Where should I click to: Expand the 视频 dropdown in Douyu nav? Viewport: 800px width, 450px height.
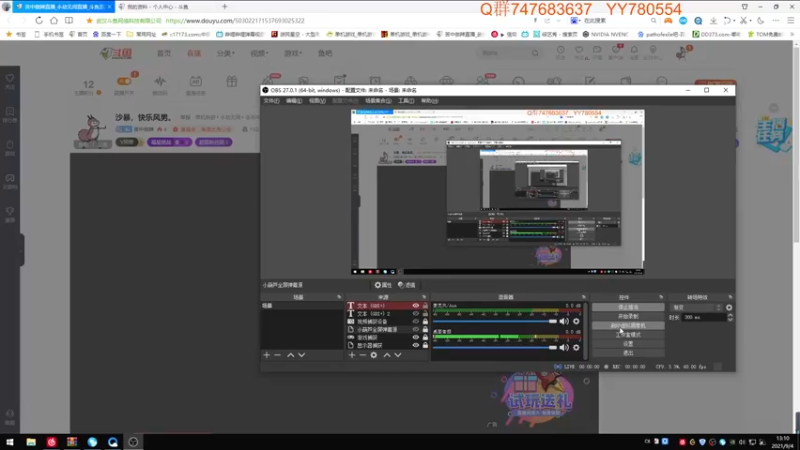coord(259,53)
